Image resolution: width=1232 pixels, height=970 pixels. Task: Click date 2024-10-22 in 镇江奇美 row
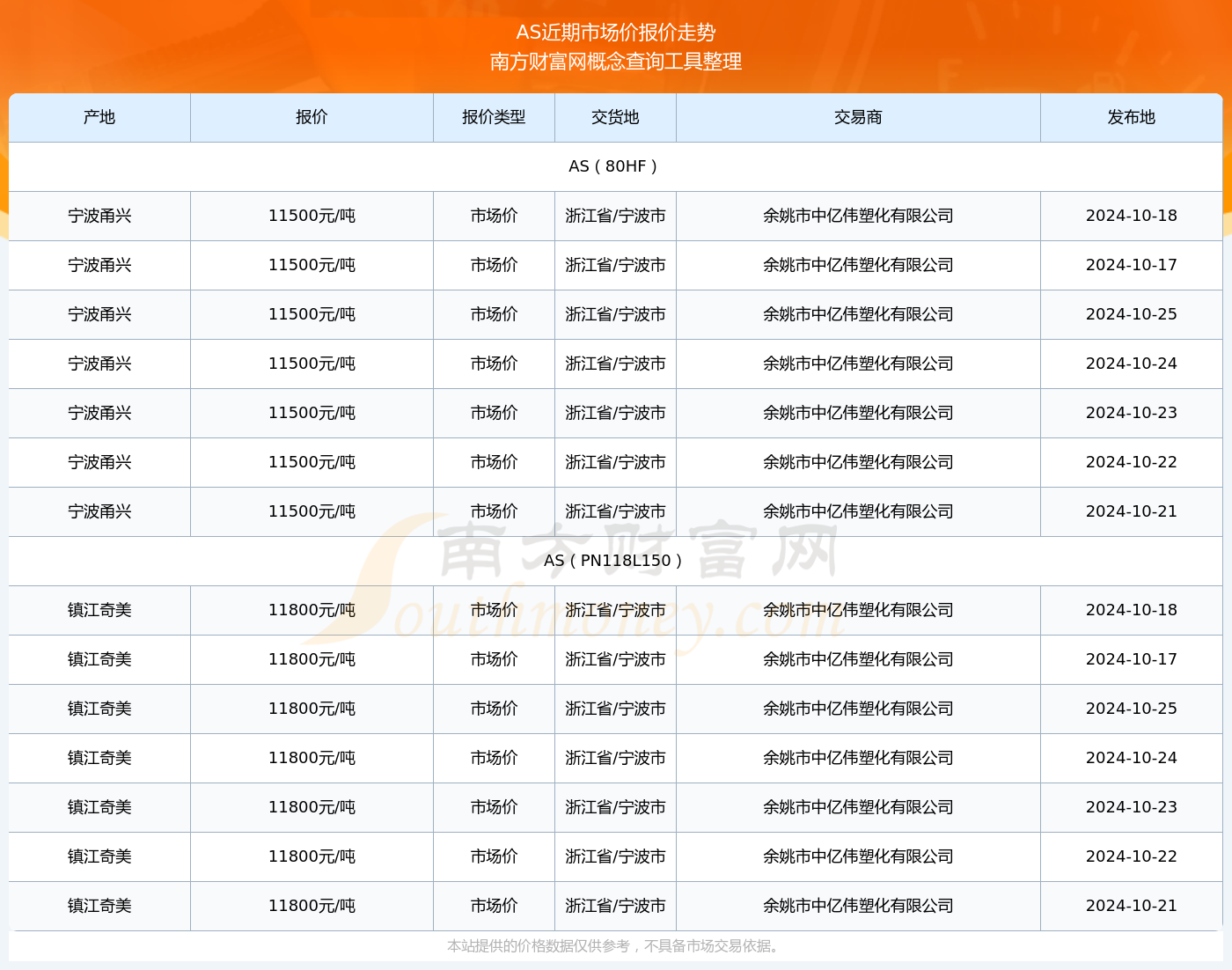click(1131, 856)
